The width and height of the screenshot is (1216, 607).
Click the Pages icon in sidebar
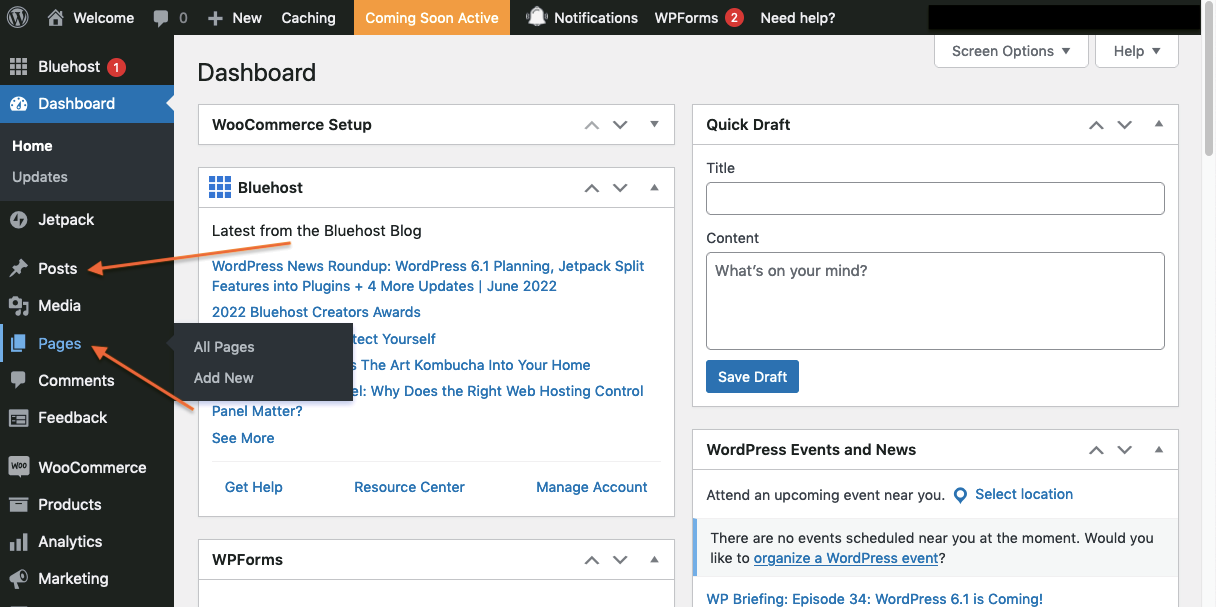[18, 343]
